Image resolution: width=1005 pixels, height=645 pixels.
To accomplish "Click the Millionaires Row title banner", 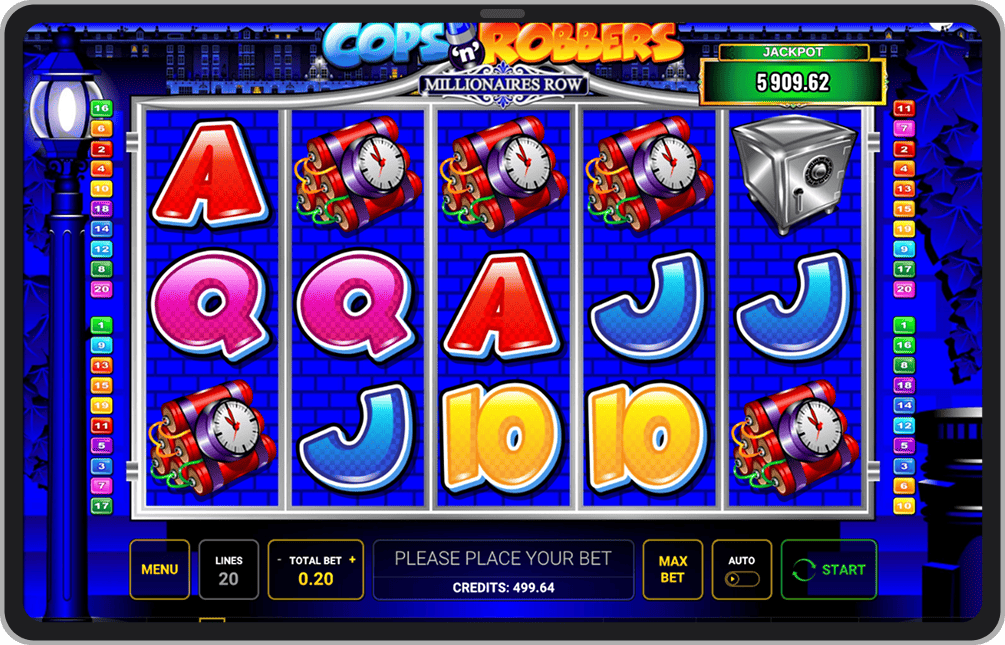I will click(x=503, y=85).
